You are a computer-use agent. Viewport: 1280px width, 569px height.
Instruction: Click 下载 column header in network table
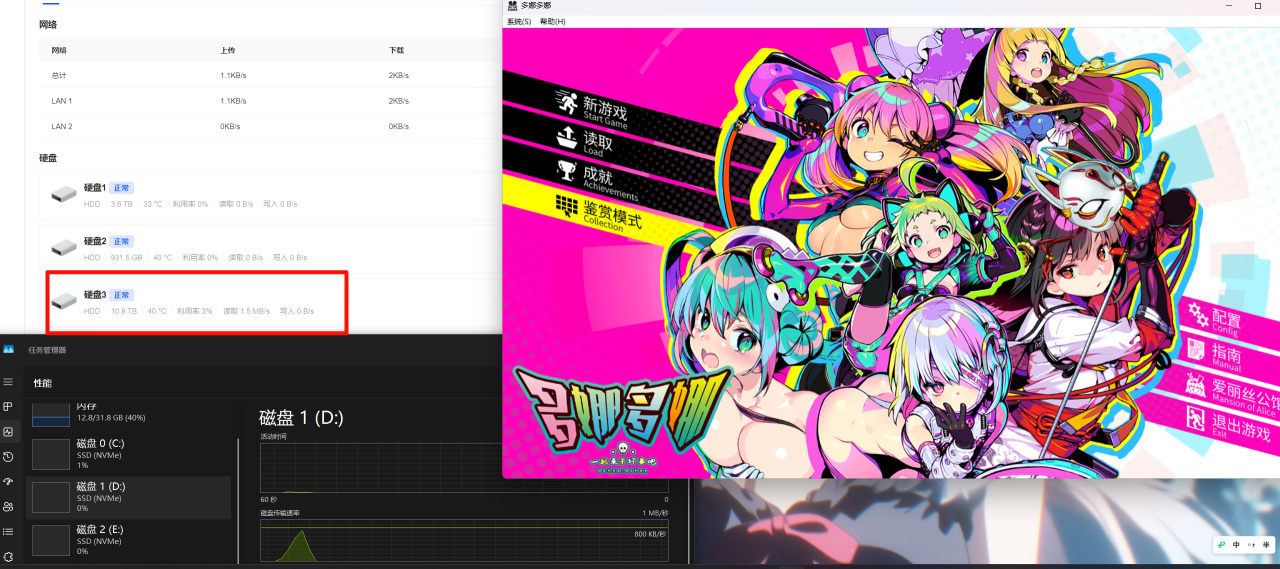coord(396,50)
